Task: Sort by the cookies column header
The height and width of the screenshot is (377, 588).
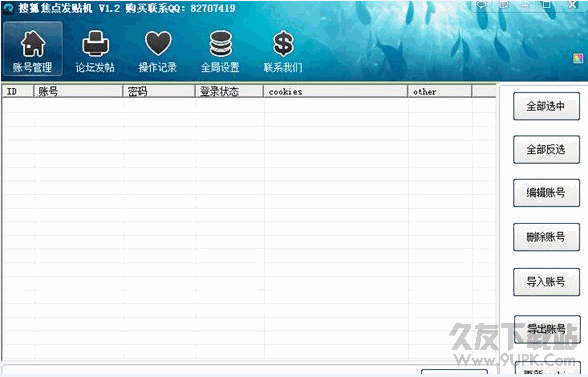Action: pyautogui.click(x=336, y=91)
